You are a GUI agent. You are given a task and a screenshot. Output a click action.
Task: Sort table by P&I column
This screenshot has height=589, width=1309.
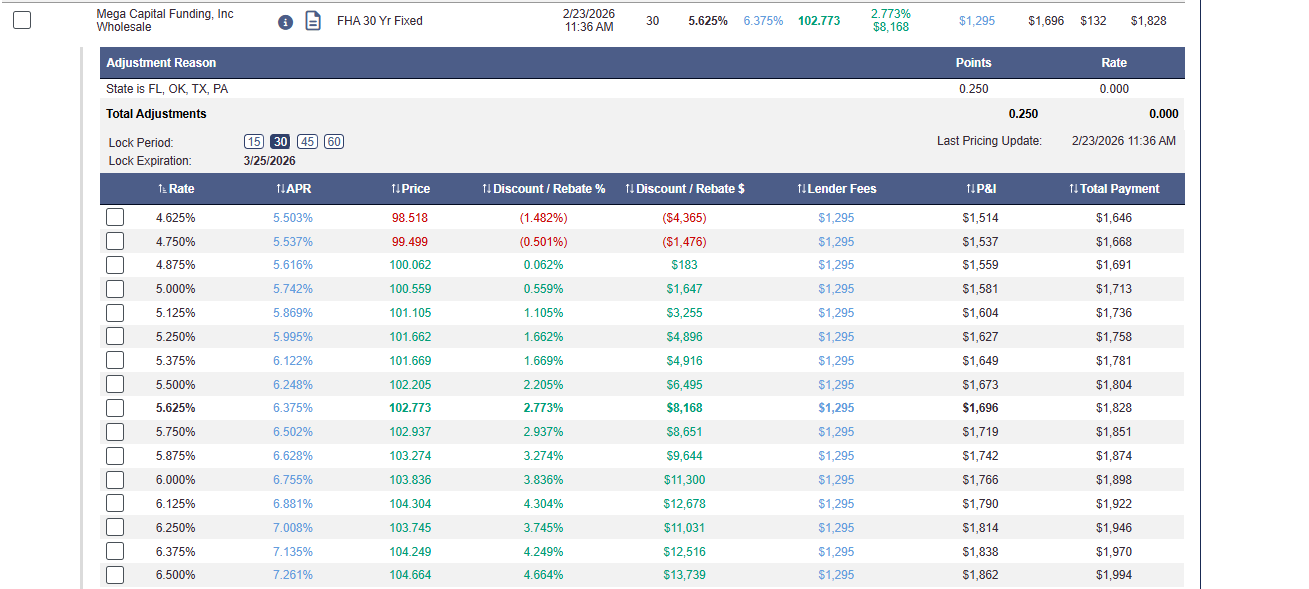(x=981, y=189)
